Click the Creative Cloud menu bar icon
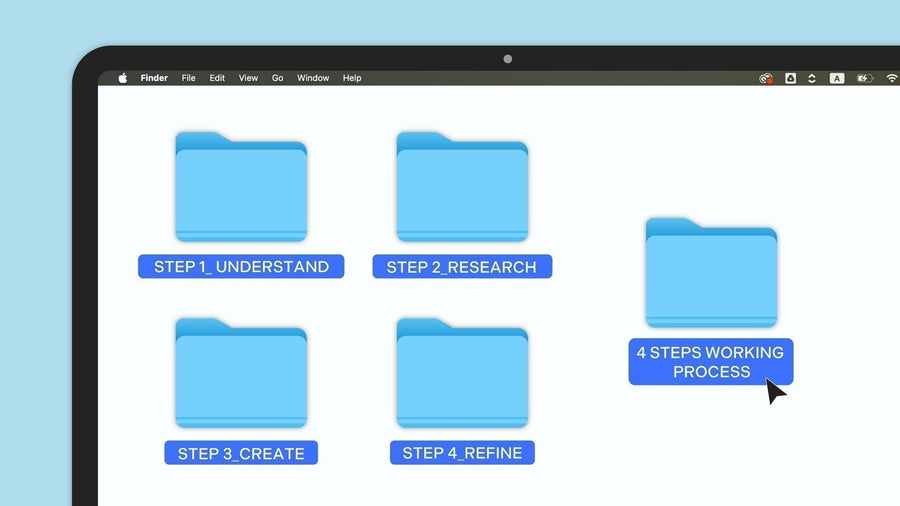Screen dimensions: 900x506 767,78
